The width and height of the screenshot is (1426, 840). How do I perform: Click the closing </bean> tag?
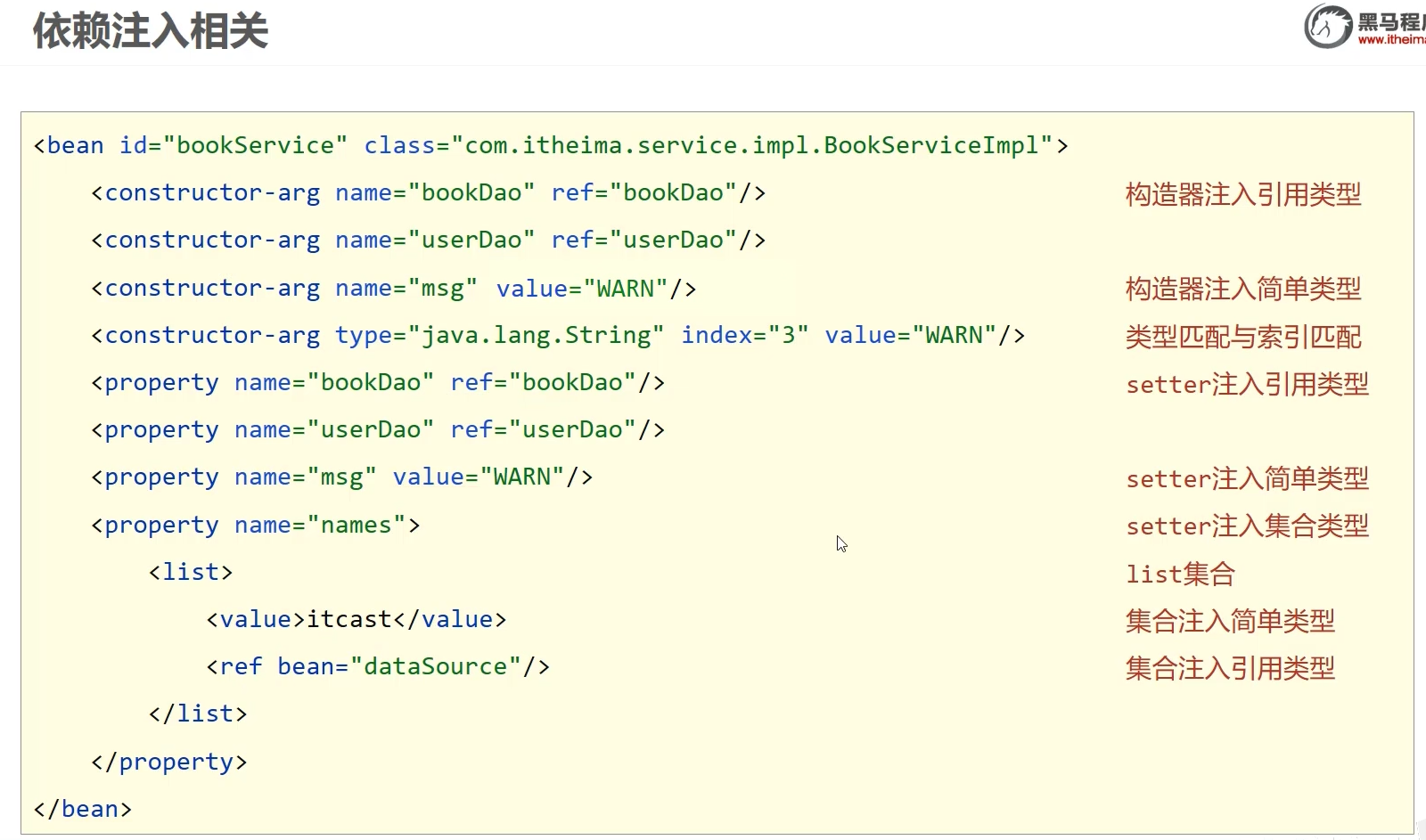(x=83, y=809)
